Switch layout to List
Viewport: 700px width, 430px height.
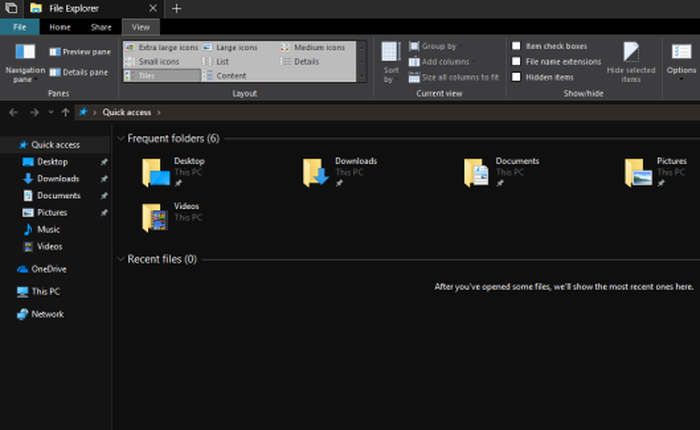pyautogui.click(x=216, y=62)
